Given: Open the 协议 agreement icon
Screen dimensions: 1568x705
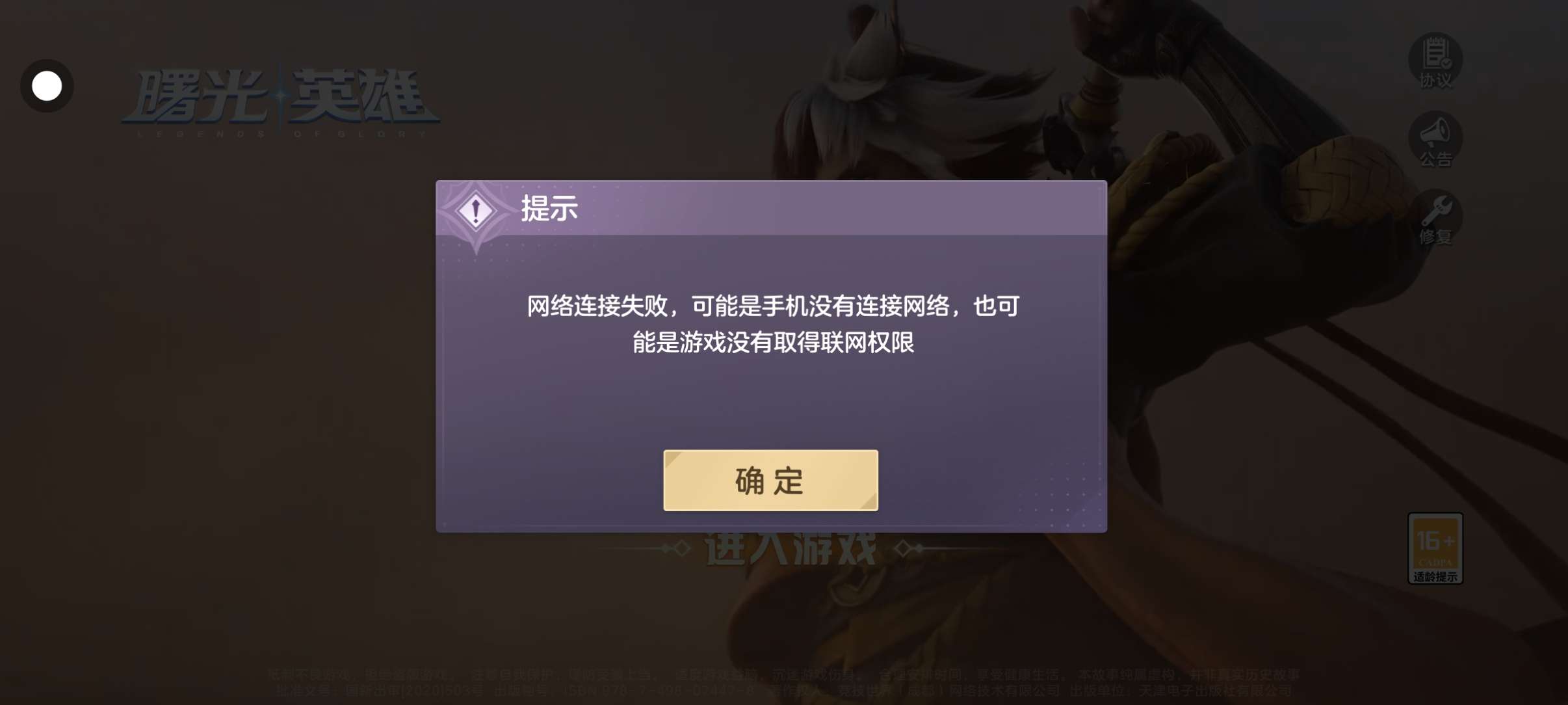Looking at the screenshot, I should pyautogui.click(x=1435, y=61).
